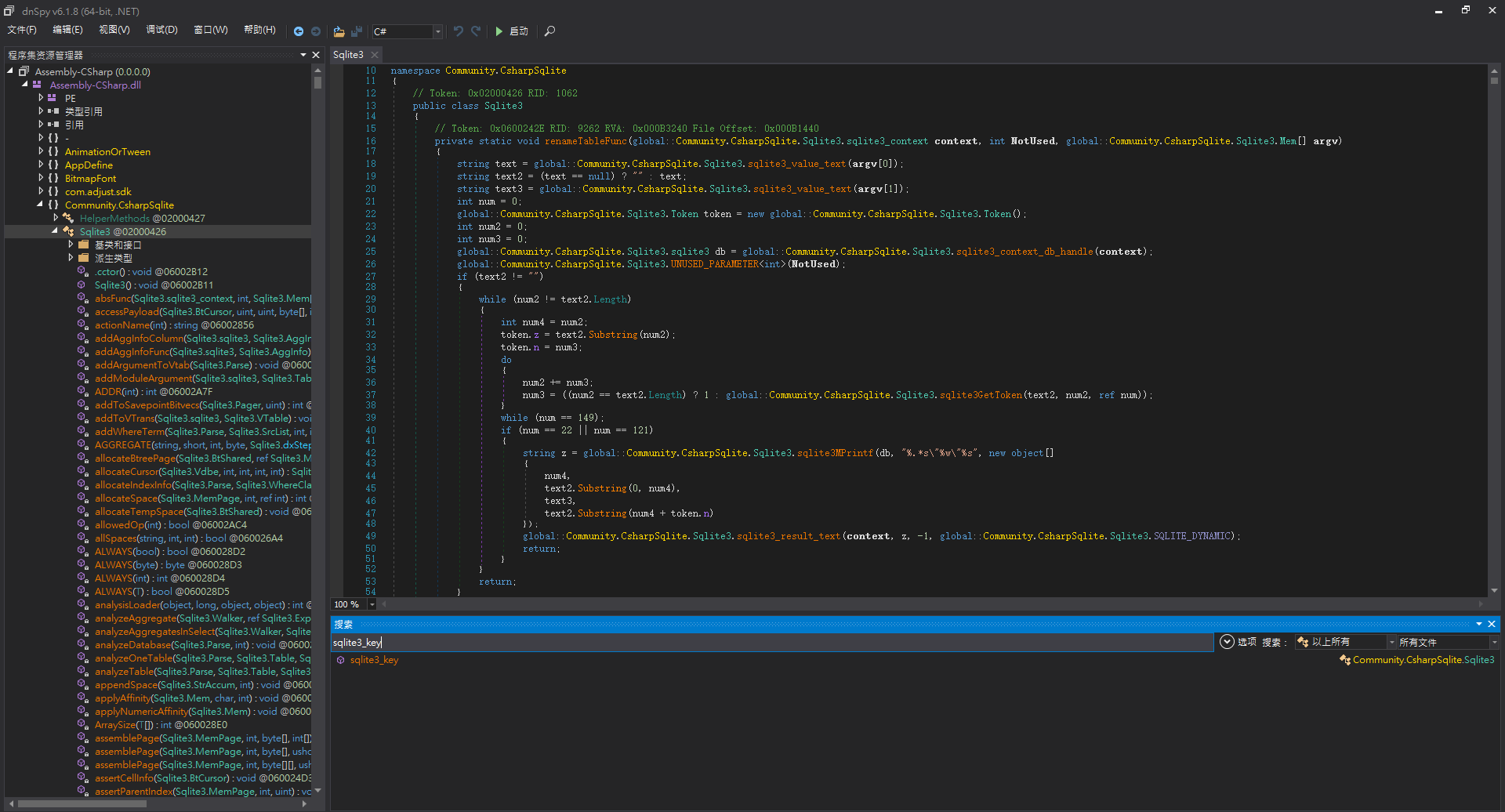Select the sqlite3_key search result
The image size is (1505, 812).
(374, 660)
